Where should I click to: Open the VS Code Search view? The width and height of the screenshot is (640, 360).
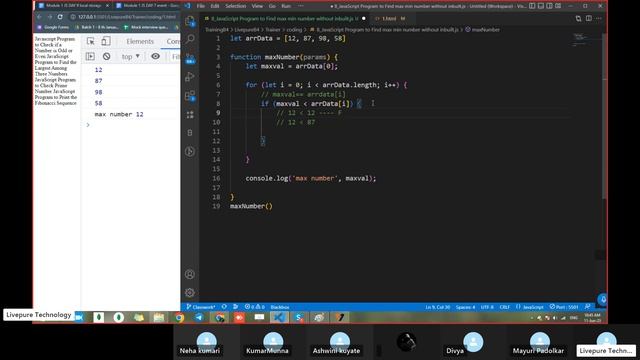tap(190, 39)
